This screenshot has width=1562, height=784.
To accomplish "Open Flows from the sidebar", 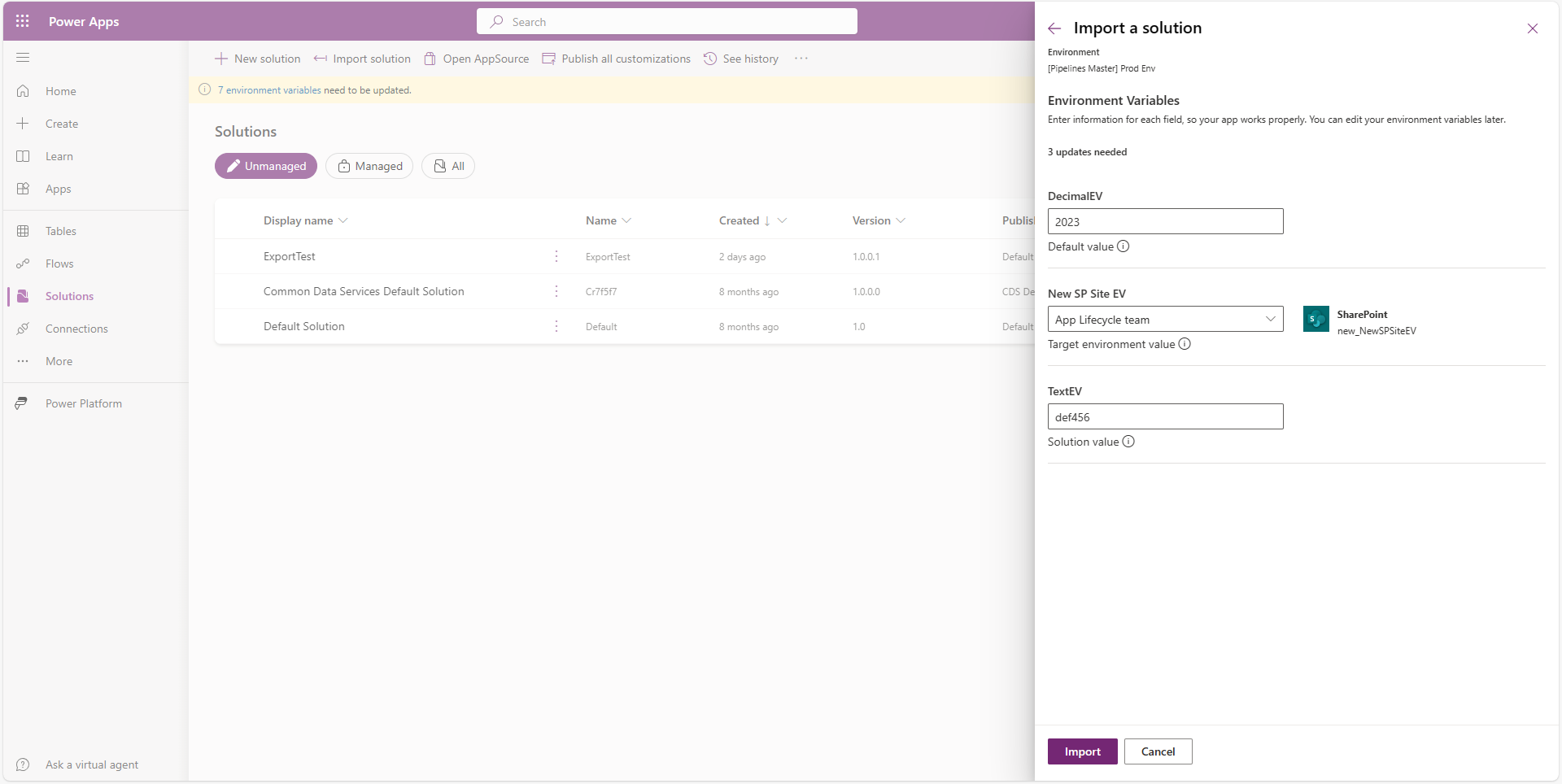I will coord(58,263).
